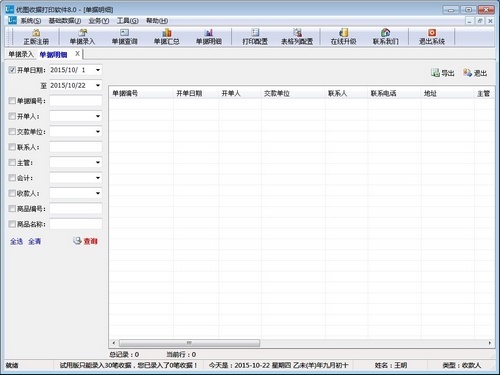This screenshot has height=375, width=500.
Task: Click the 联系电话 column header
Action: tap(394, 93)
